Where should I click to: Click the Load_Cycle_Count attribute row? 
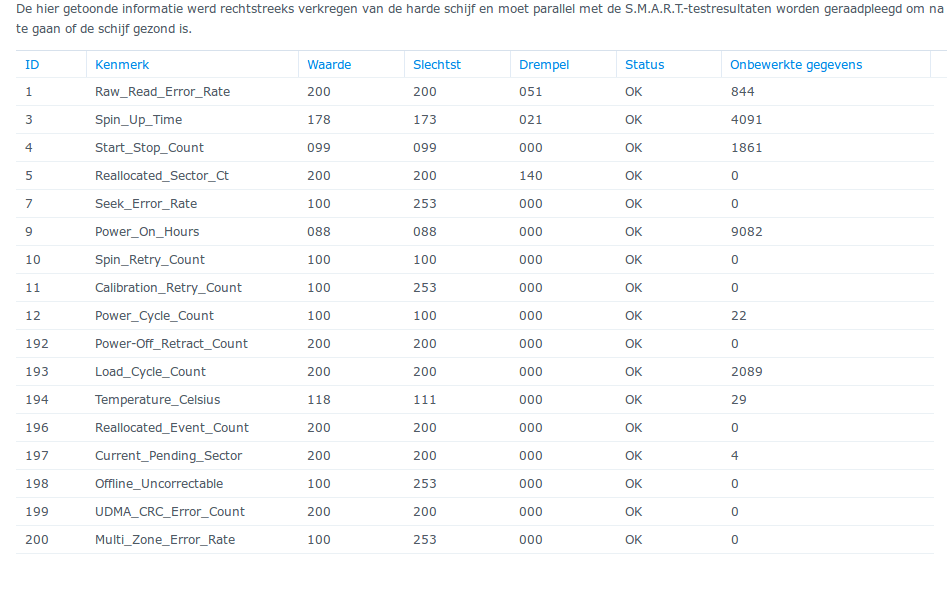150,372
